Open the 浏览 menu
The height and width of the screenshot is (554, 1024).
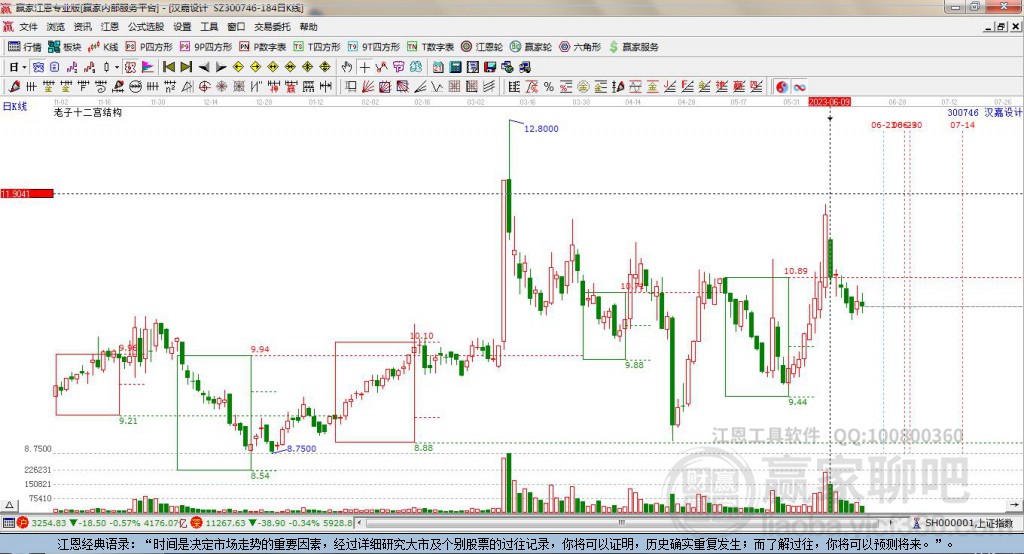coord(56,27)
